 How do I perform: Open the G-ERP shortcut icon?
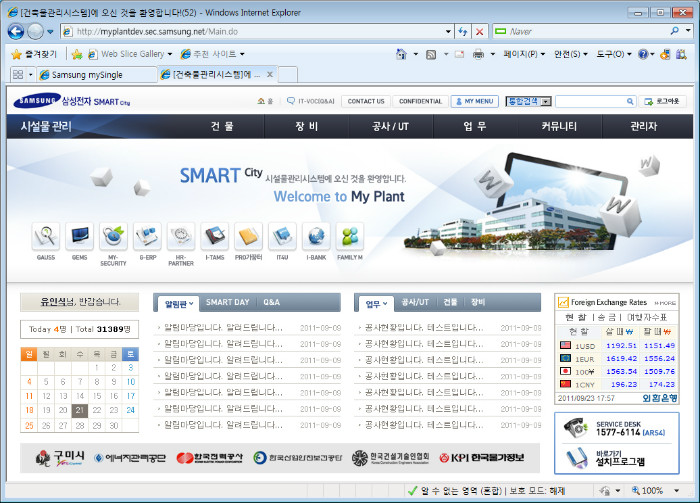147,236
